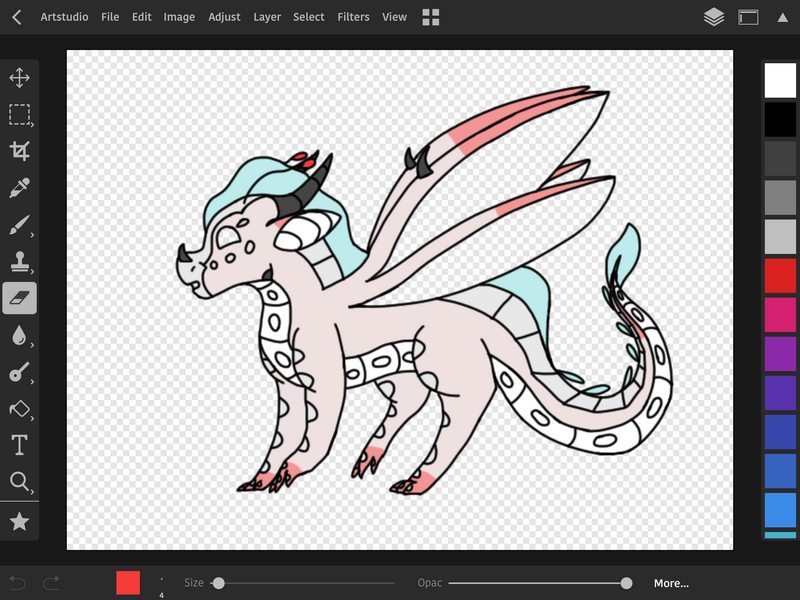This screenshot has height=600, width=800.
Task: Go back using the back arrow
Action: [17, 17]
